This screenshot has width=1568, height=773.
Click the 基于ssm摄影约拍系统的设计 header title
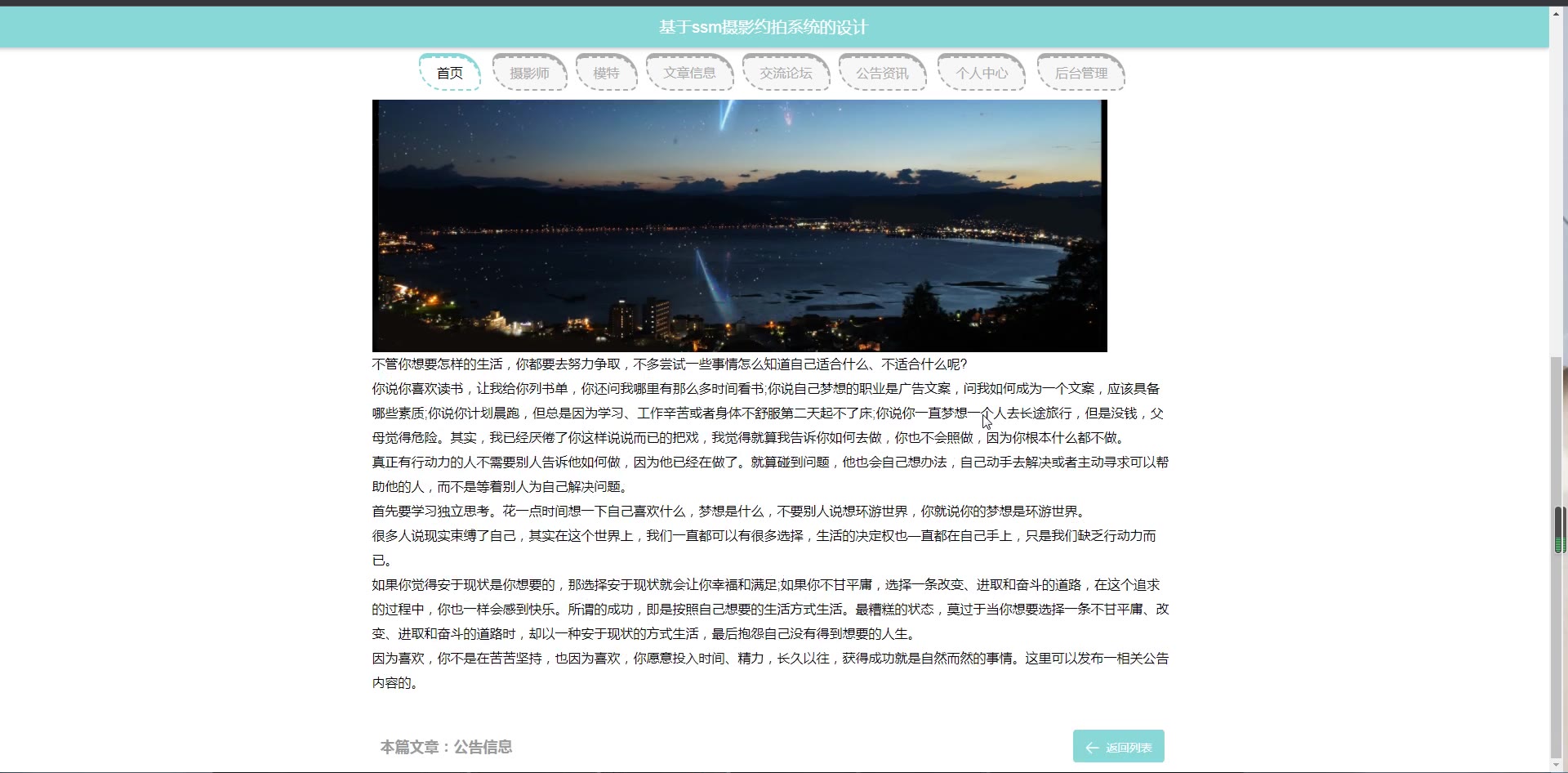point(764,27)
